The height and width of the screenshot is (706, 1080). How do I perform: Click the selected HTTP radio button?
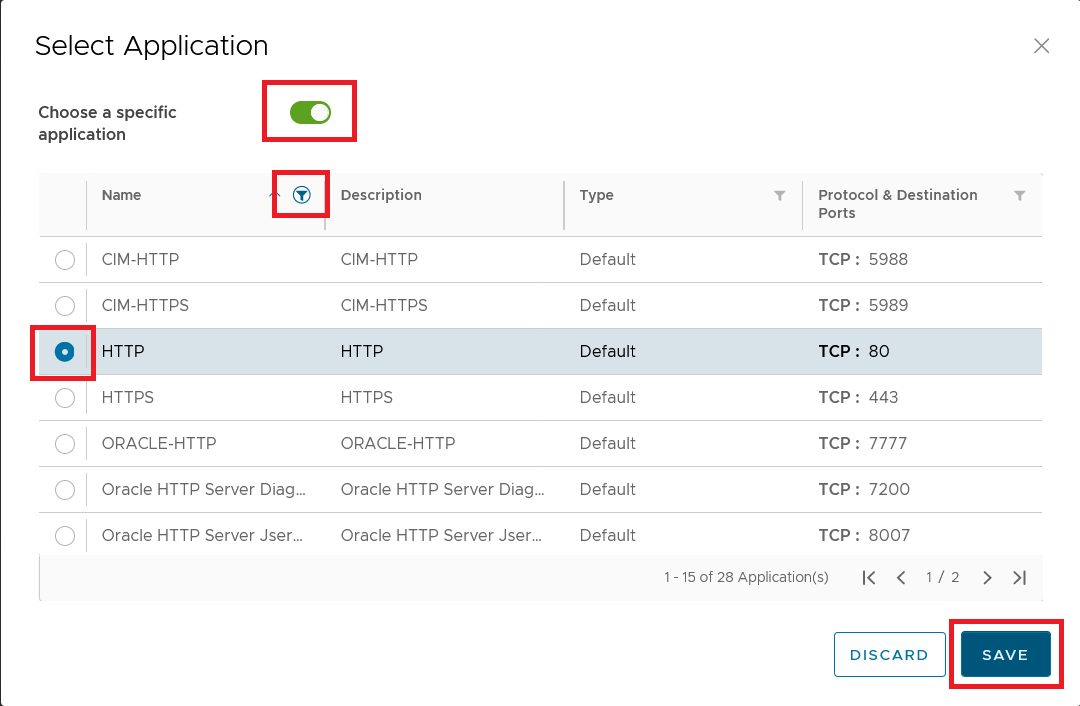point(65,352)
